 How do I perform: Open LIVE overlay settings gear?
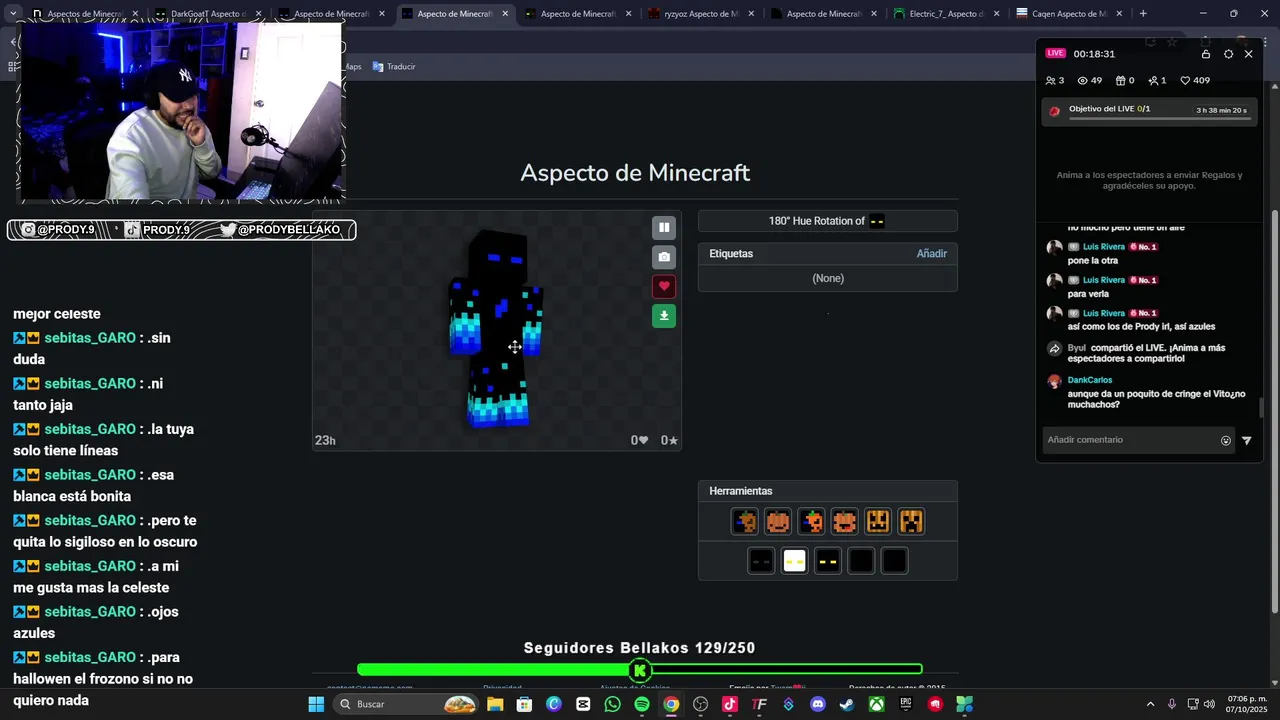pyautogui.click(x=1228, y=54)
